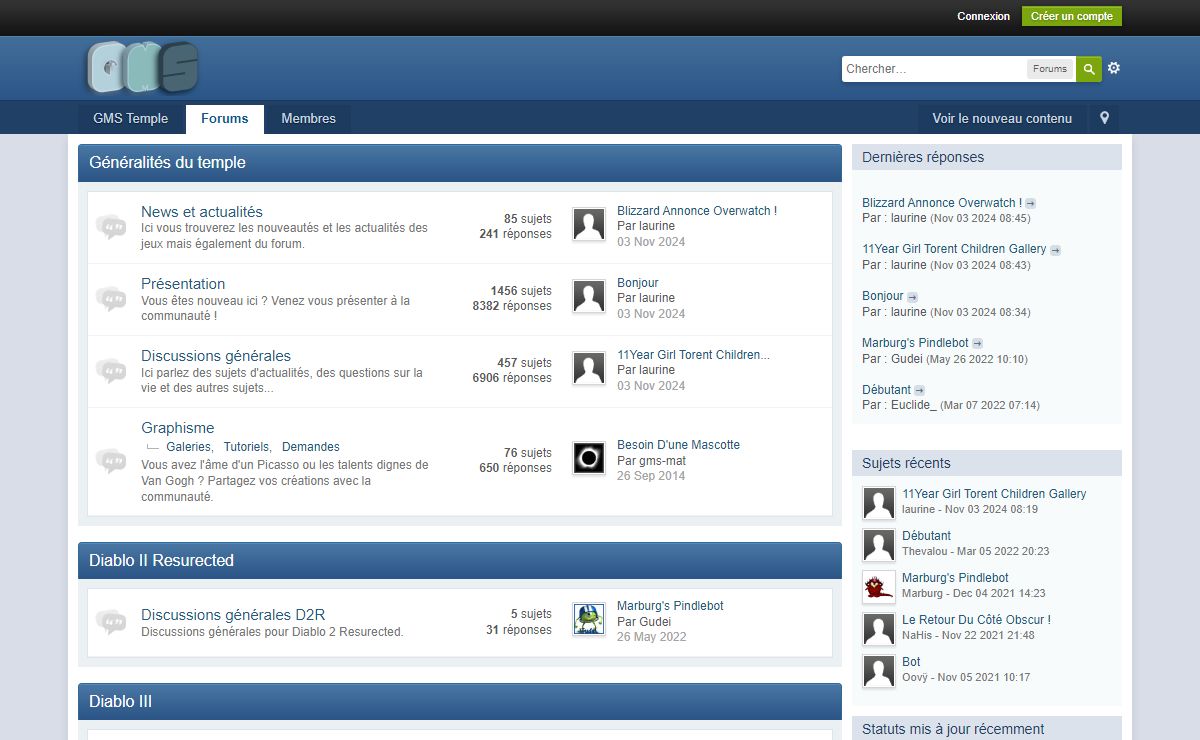Open the Présentation forum

point(183,284)
